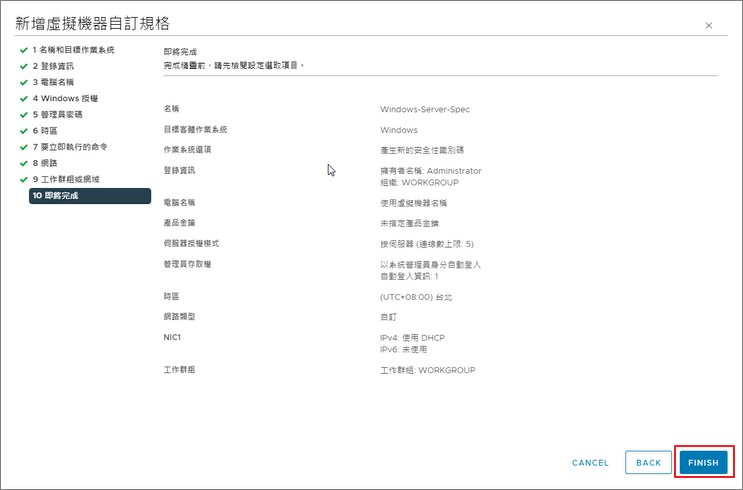Go to step 9 工作群組或網域
Image resolution: width=743 pixels, height=490 pixels.
tap(66, 179)
